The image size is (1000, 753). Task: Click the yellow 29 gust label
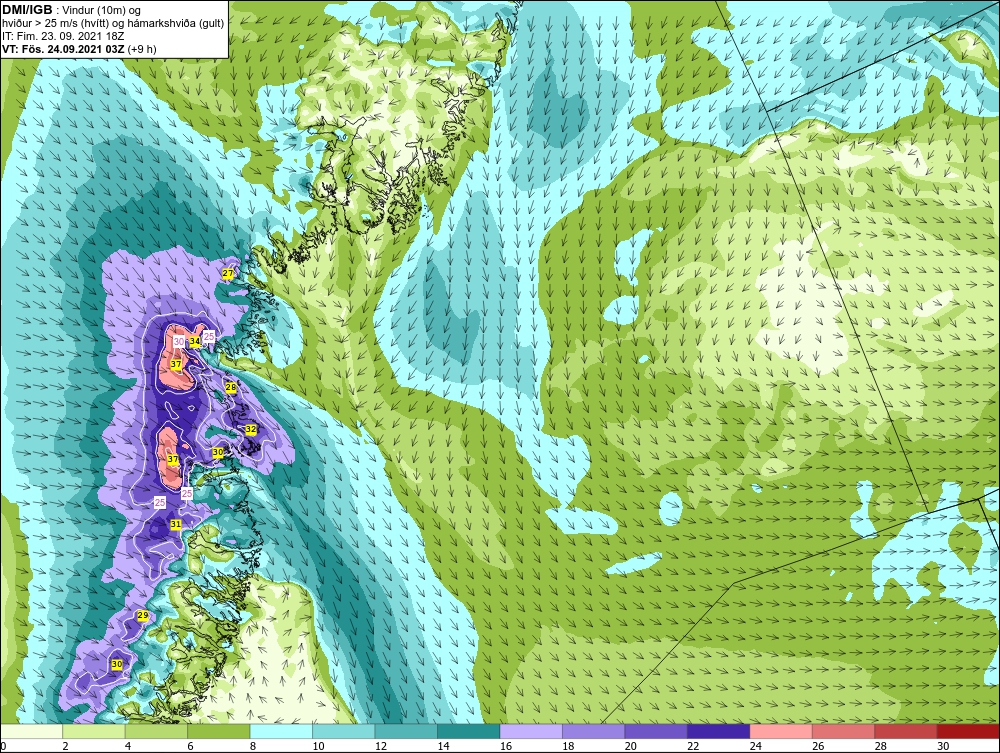point(143,615)
